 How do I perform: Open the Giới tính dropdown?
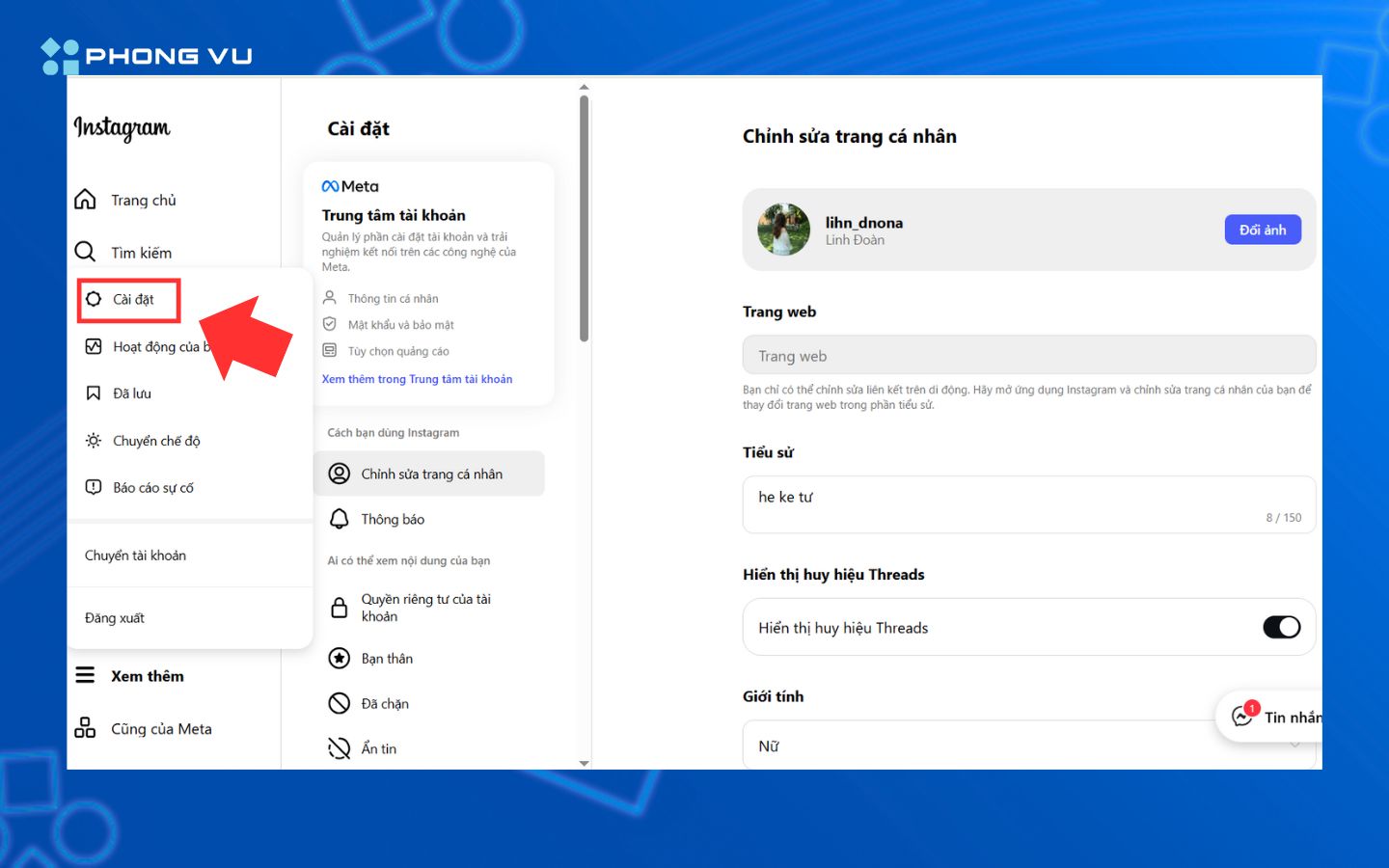[x=1028, y=746]
